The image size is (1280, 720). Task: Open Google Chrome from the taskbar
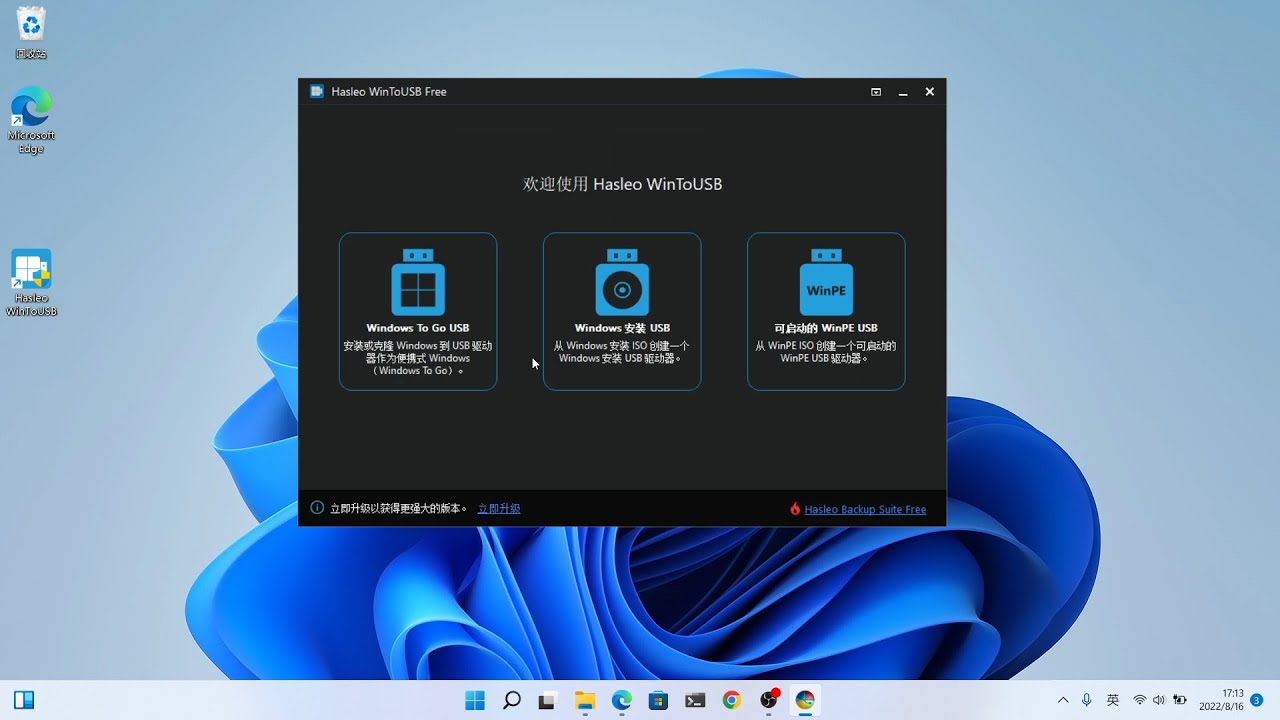(x=731, y=700)
